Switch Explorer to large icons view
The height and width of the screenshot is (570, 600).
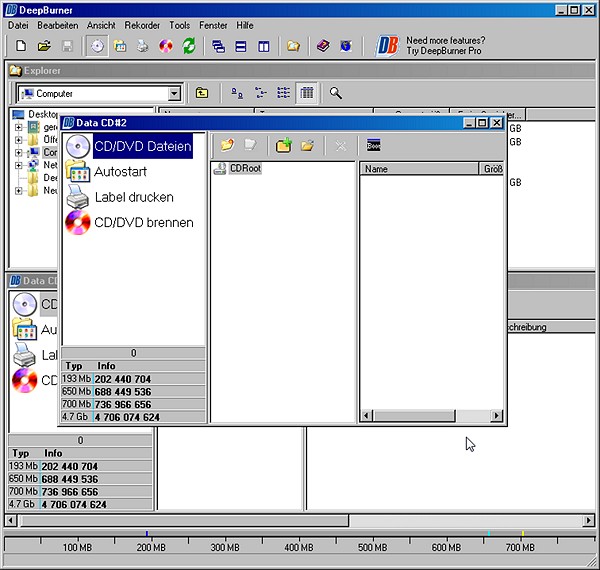pyautogui.click(x=237, y=93)
